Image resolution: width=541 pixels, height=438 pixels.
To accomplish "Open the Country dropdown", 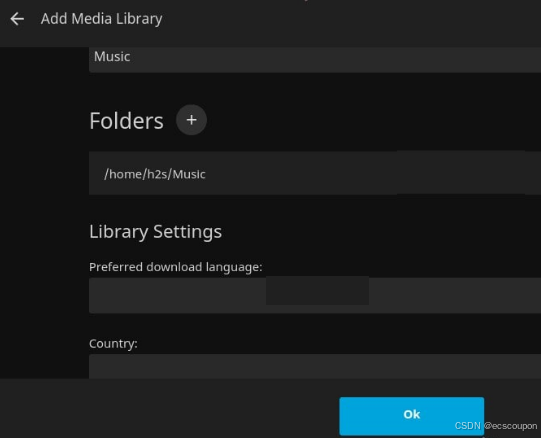I will point(315,366).
